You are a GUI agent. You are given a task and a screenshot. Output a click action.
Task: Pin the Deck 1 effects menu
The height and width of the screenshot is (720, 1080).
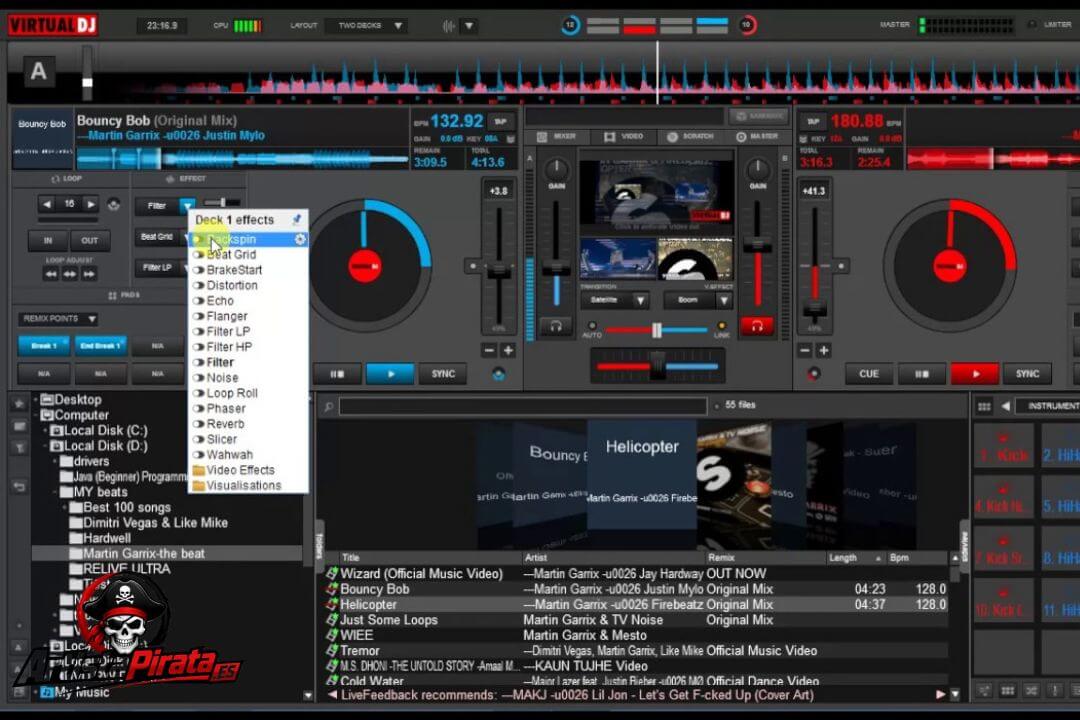[x=297, y=219]
